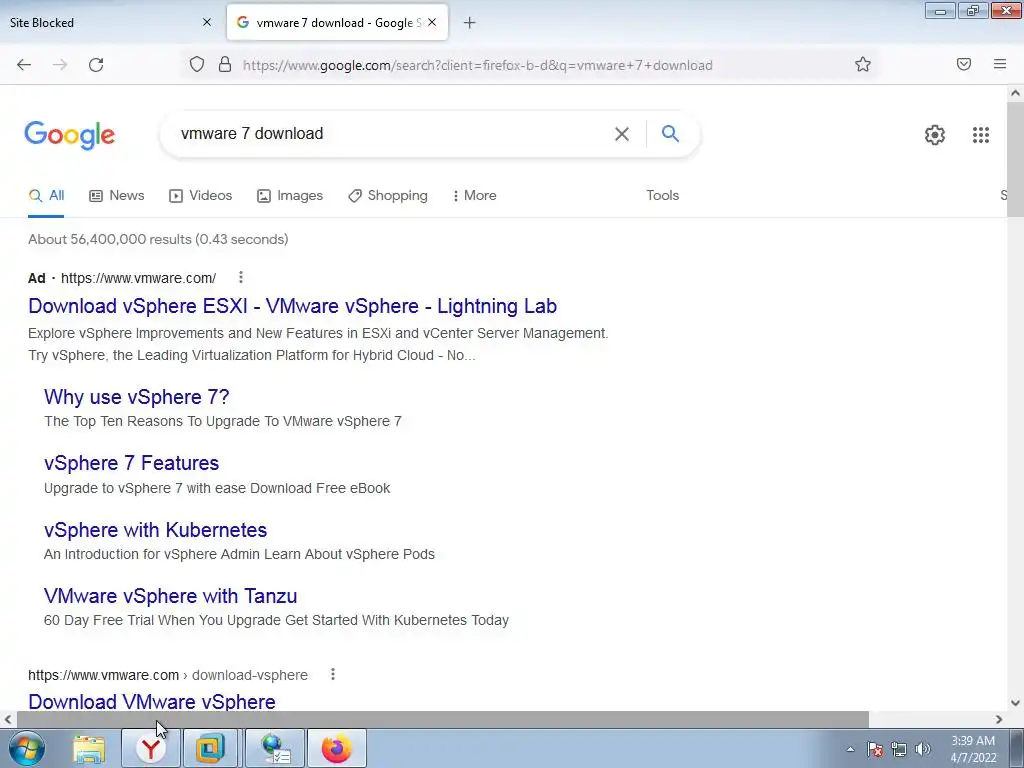The height and width of the screenshot is (768, 1024).
Task: Open the tracking protection shield
Action: coord(197,64)
